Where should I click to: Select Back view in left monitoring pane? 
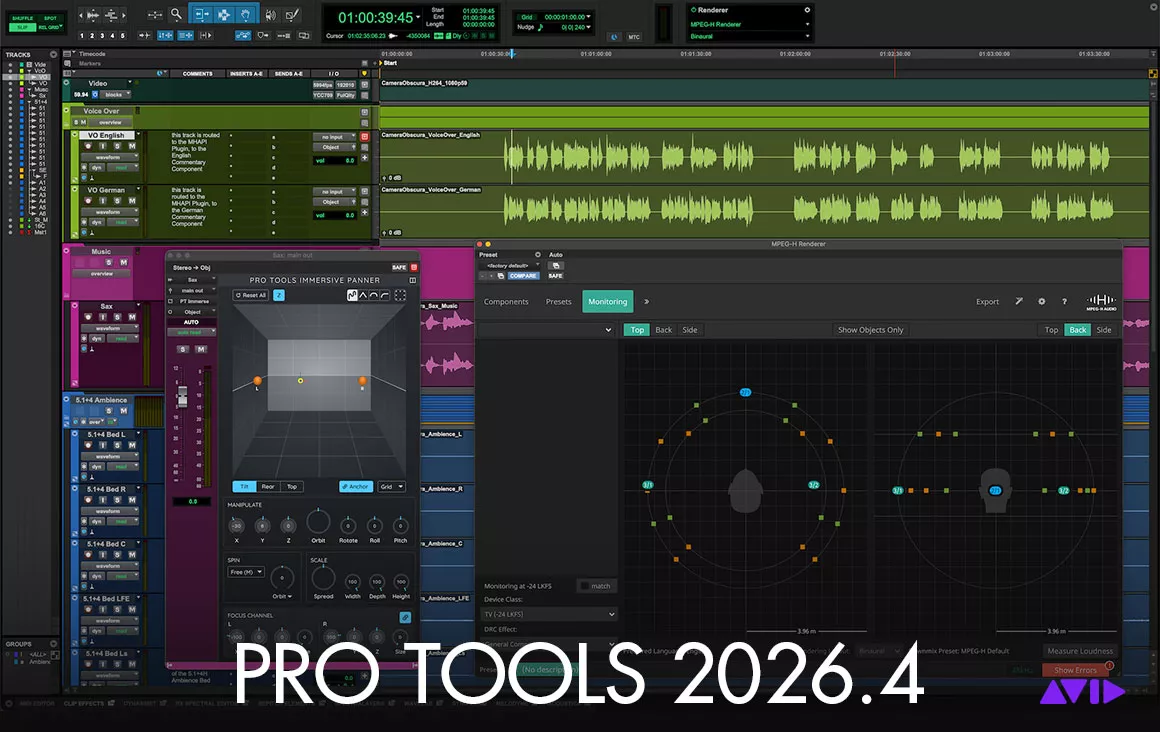664,330
